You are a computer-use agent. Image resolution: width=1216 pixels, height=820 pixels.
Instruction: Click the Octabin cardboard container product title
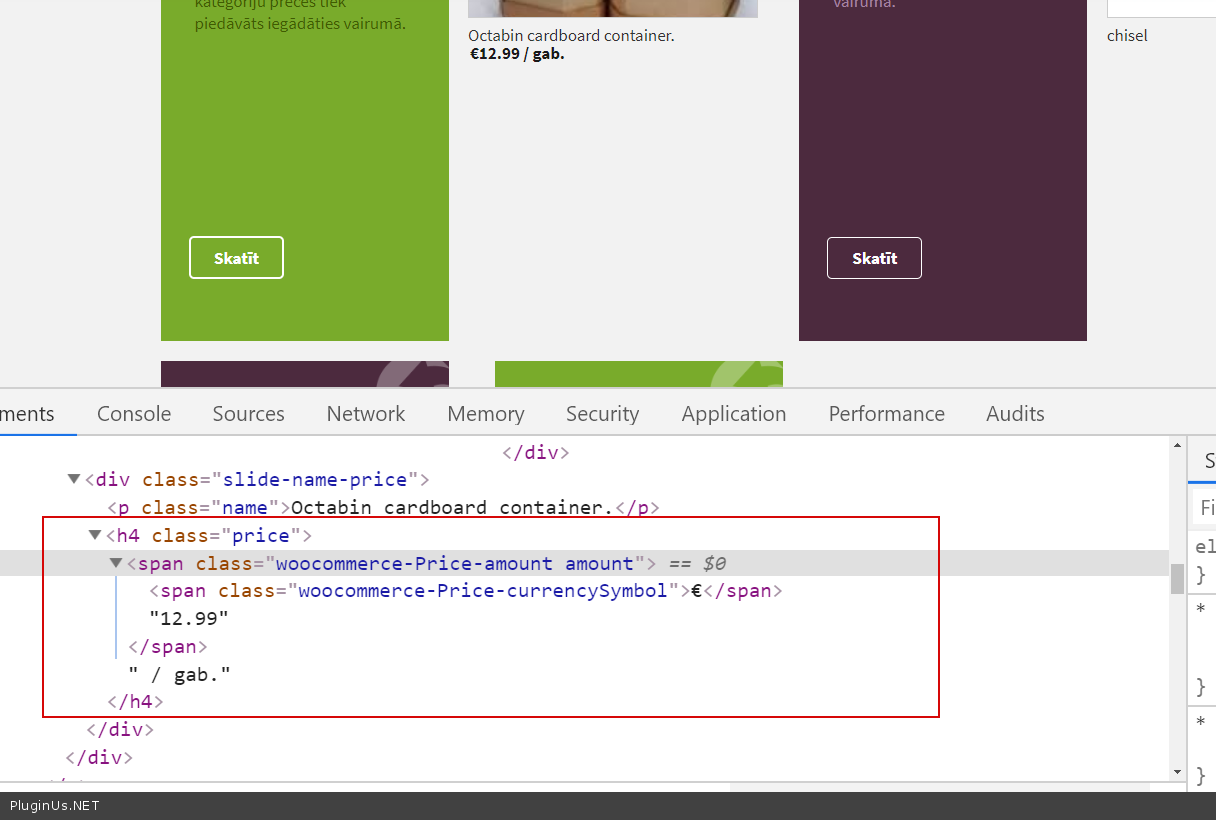[571, 36]
